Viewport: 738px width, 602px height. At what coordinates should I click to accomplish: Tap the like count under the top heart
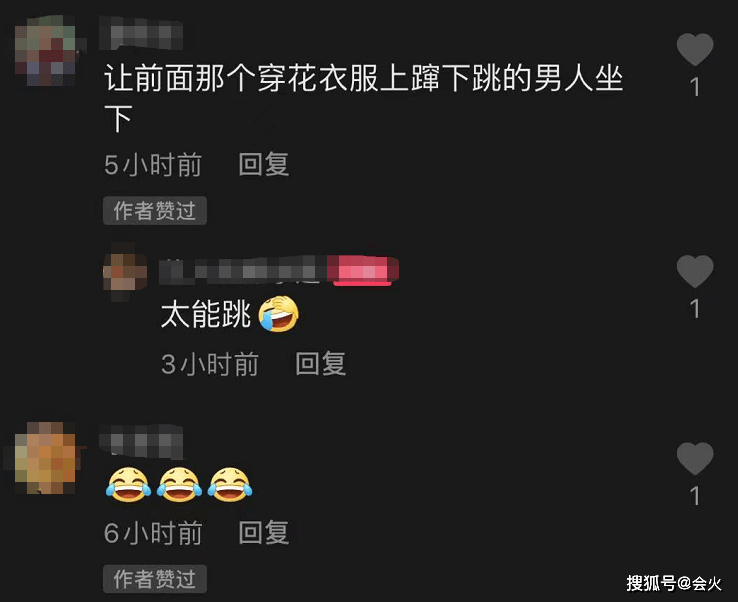tap(695, 88)
